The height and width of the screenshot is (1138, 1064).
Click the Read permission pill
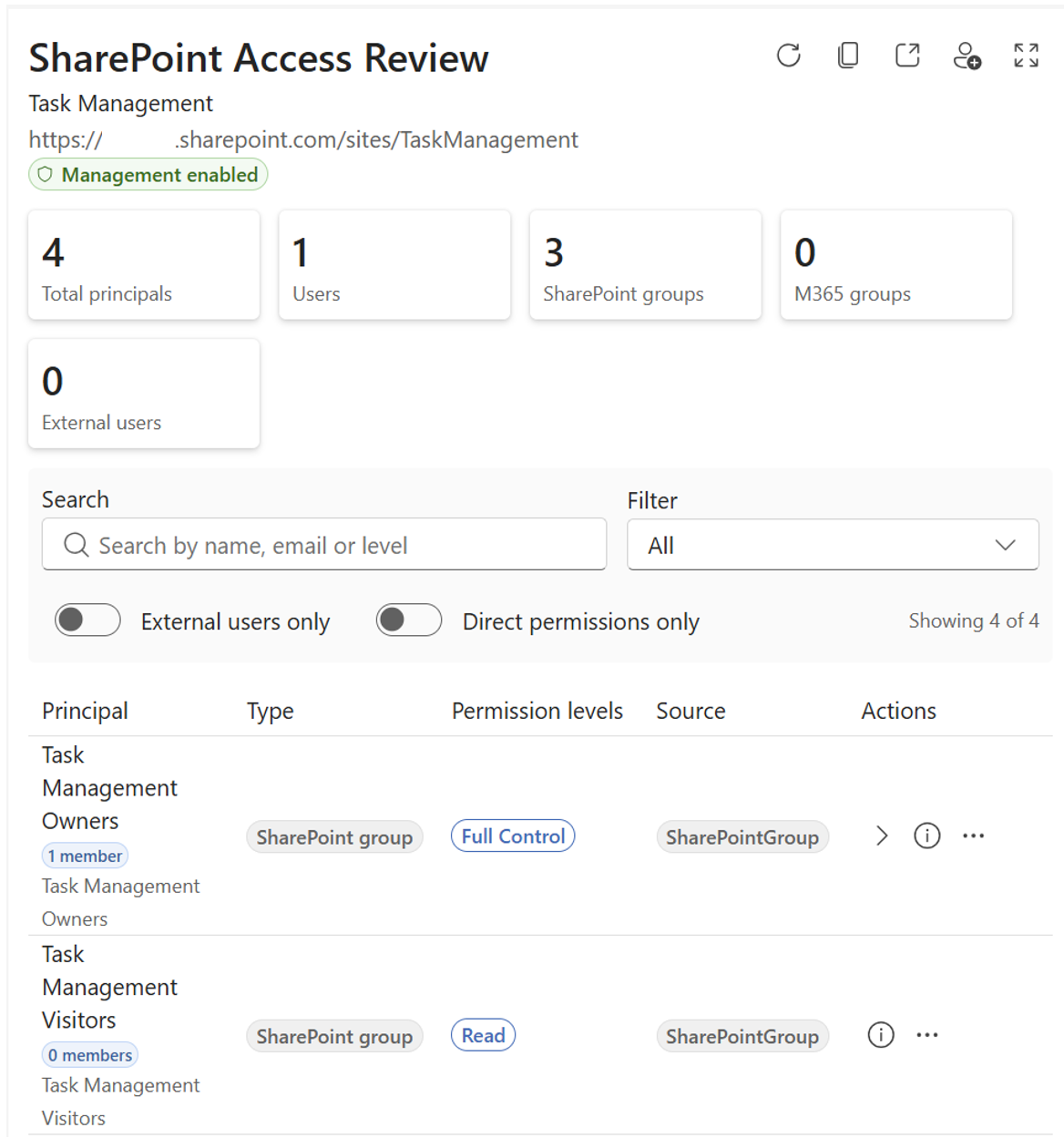click(483, 1036)
